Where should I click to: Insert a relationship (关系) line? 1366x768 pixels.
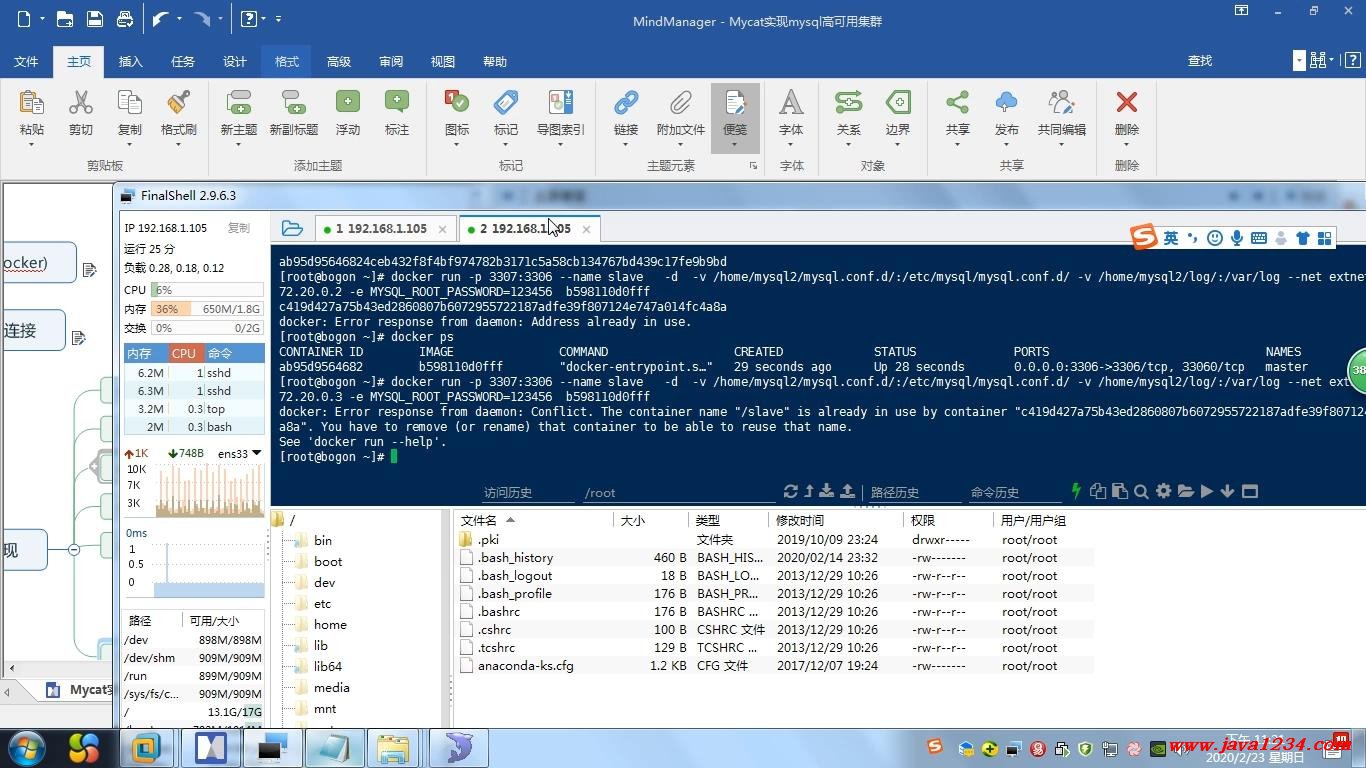848,103
